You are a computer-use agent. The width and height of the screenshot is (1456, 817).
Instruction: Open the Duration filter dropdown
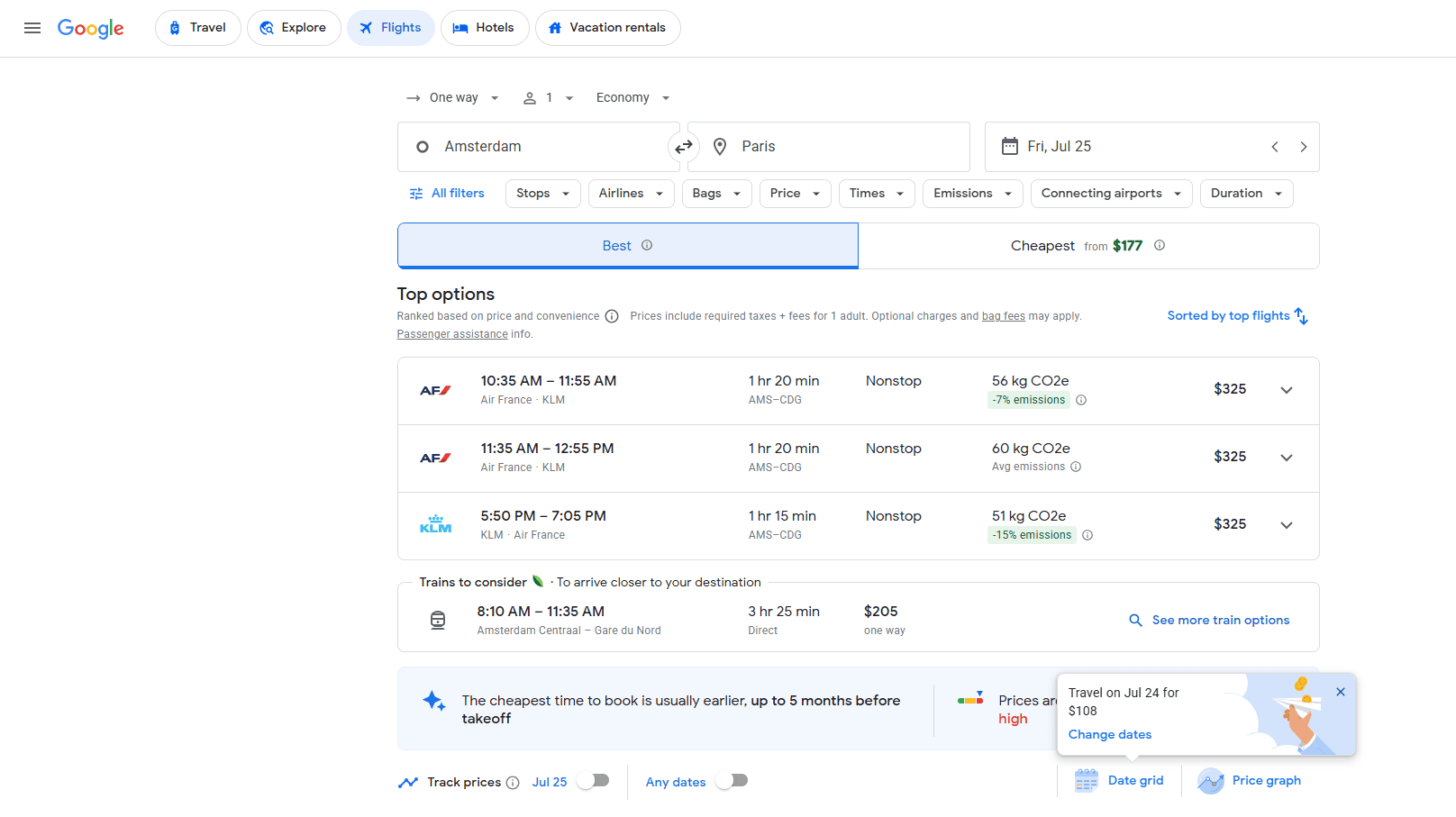tap(1247, 194)
